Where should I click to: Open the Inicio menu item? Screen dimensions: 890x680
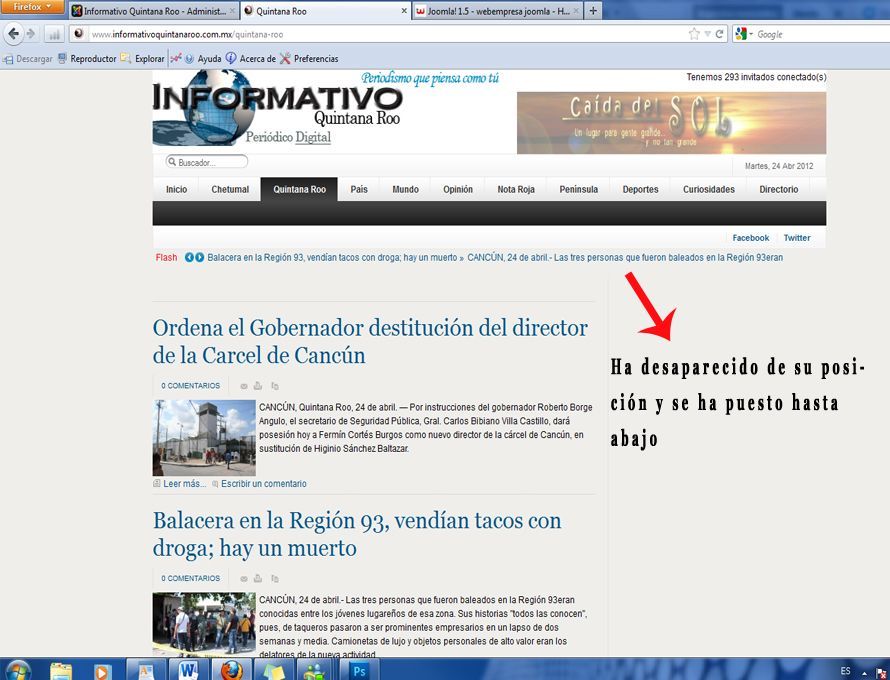pos(176,189)
